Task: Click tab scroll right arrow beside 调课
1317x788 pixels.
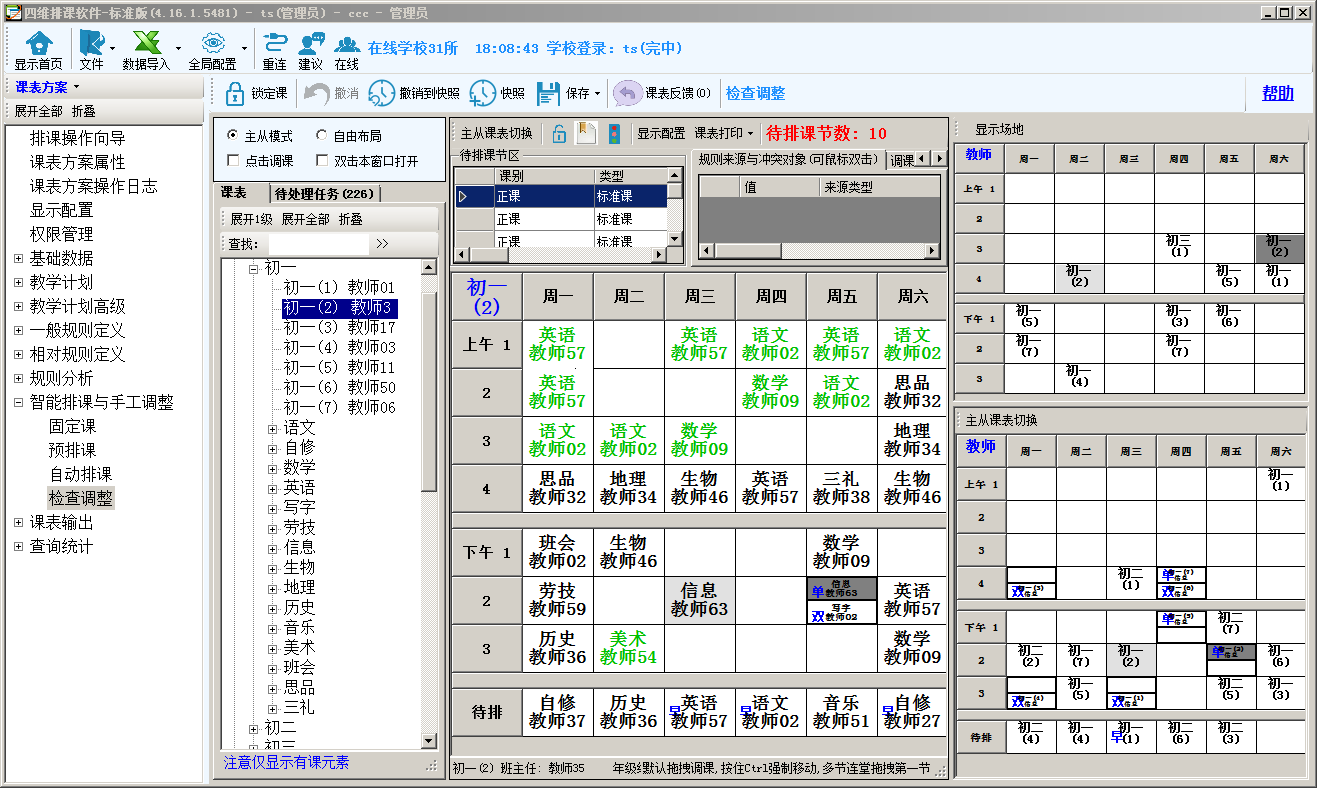Action: tap(941, 159)
